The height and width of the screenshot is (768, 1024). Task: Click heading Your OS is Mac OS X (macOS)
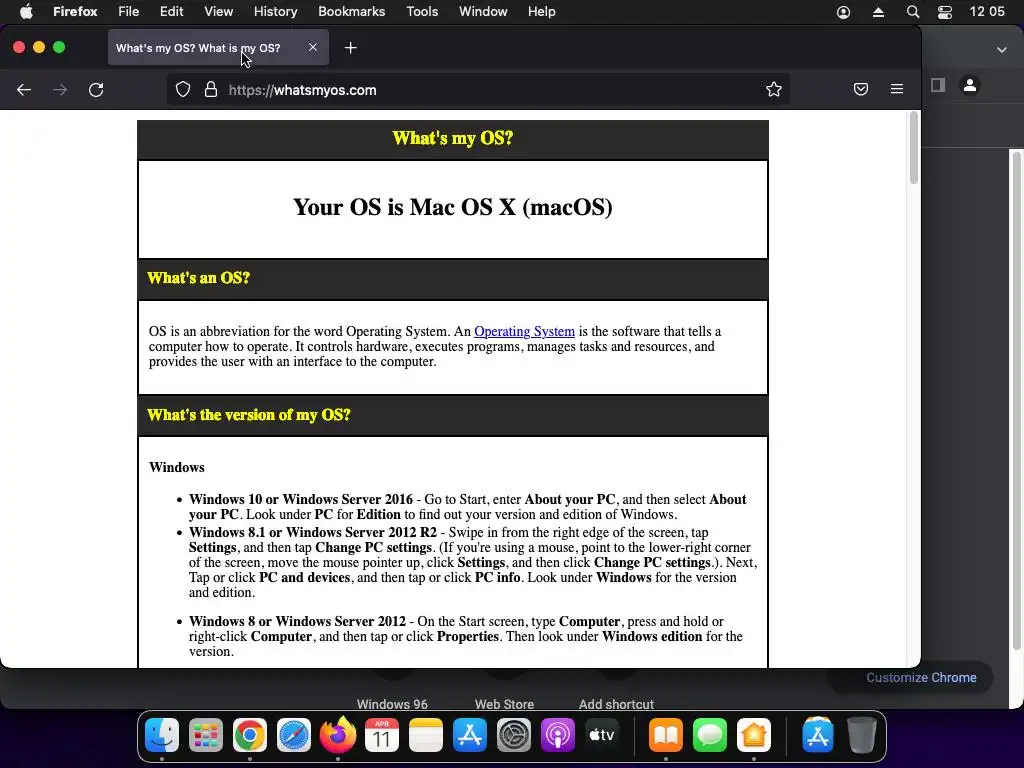pyautogui.click(x=453, y=207)
